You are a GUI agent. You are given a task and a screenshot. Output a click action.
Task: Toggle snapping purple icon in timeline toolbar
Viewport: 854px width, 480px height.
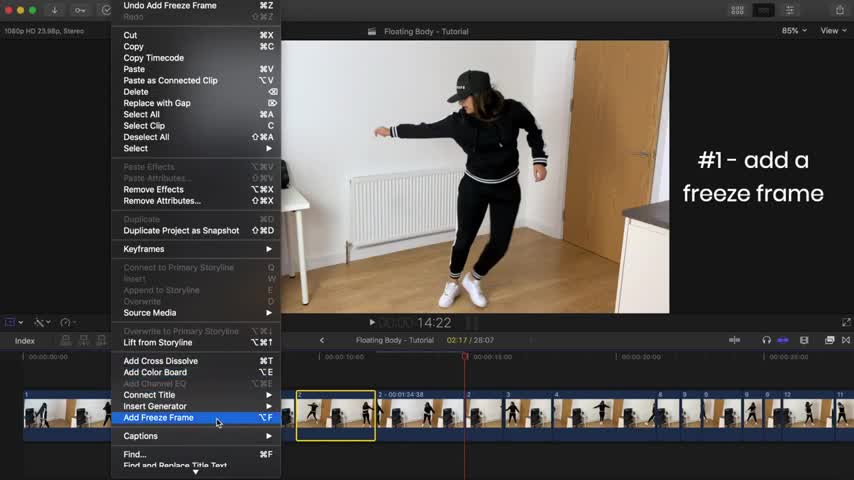(x=783, y=340)
